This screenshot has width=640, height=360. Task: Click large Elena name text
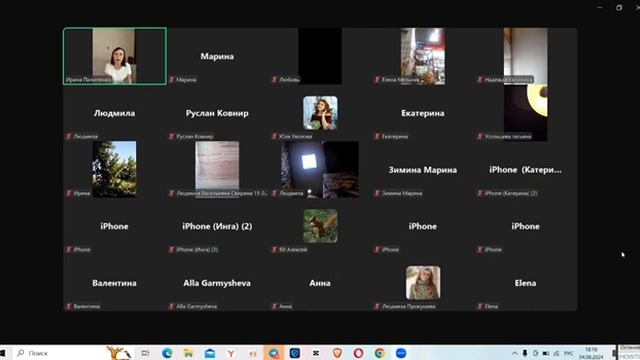point(525,283)
